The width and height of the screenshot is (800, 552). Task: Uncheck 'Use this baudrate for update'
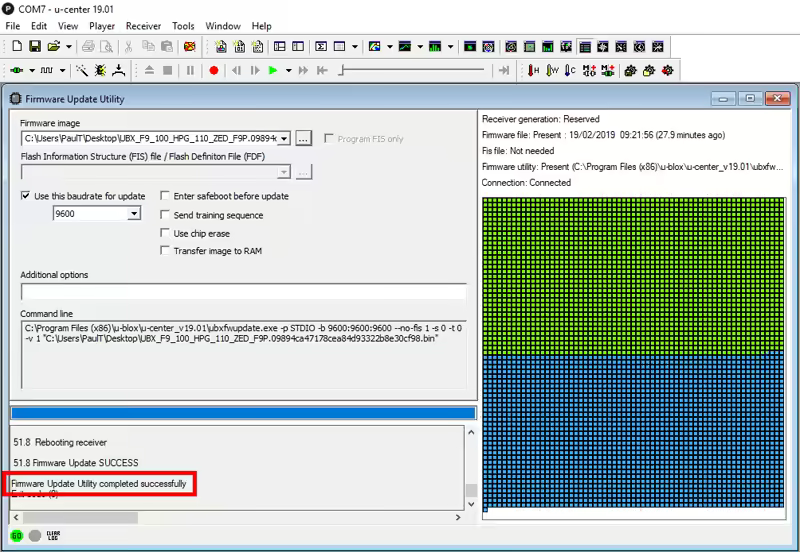pos(26,196)
